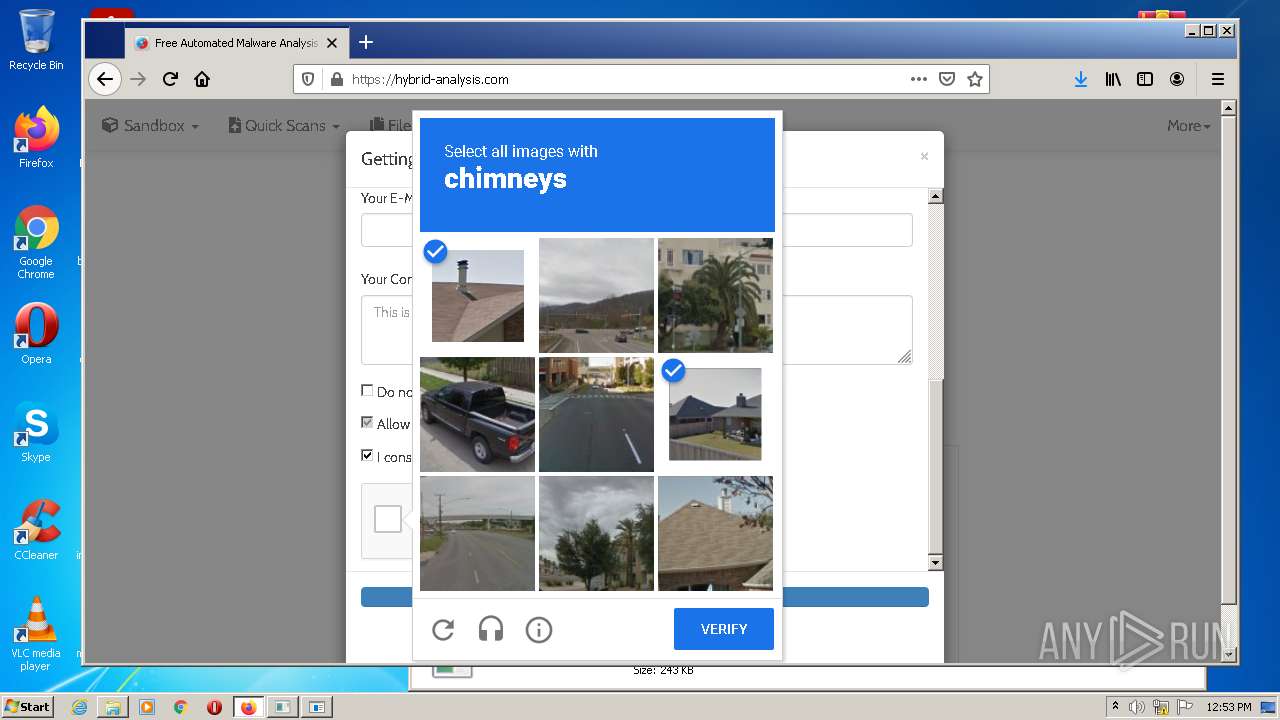
Task: Close the Getting dialog with X
Action: point(924,156)
